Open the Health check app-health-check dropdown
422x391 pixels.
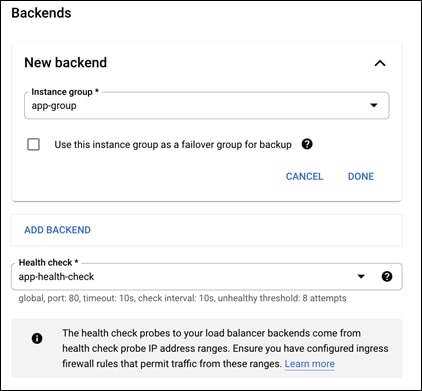[x=206, y=276]
